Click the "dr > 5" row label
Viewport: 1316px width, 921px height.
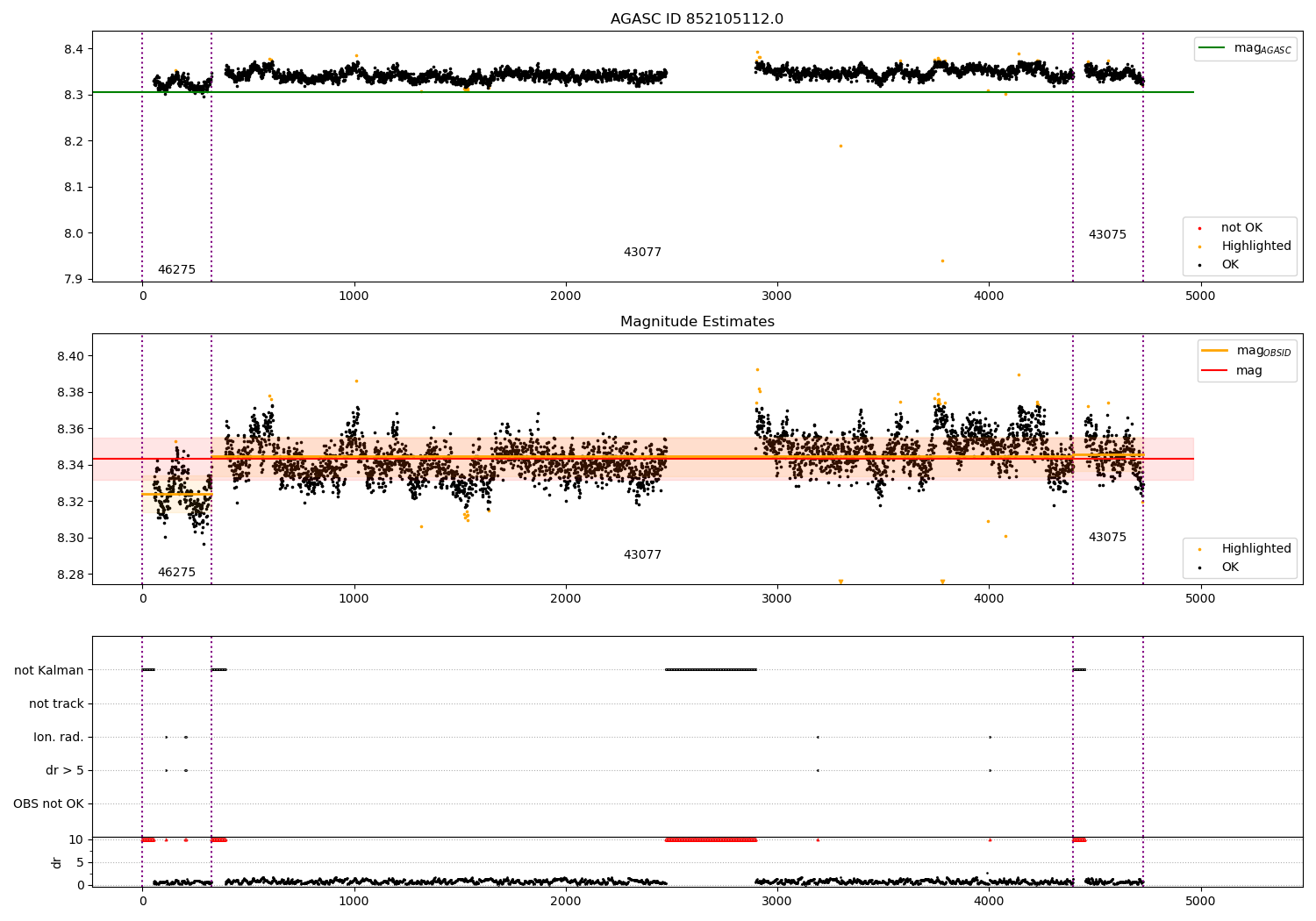tap(65, 771)
